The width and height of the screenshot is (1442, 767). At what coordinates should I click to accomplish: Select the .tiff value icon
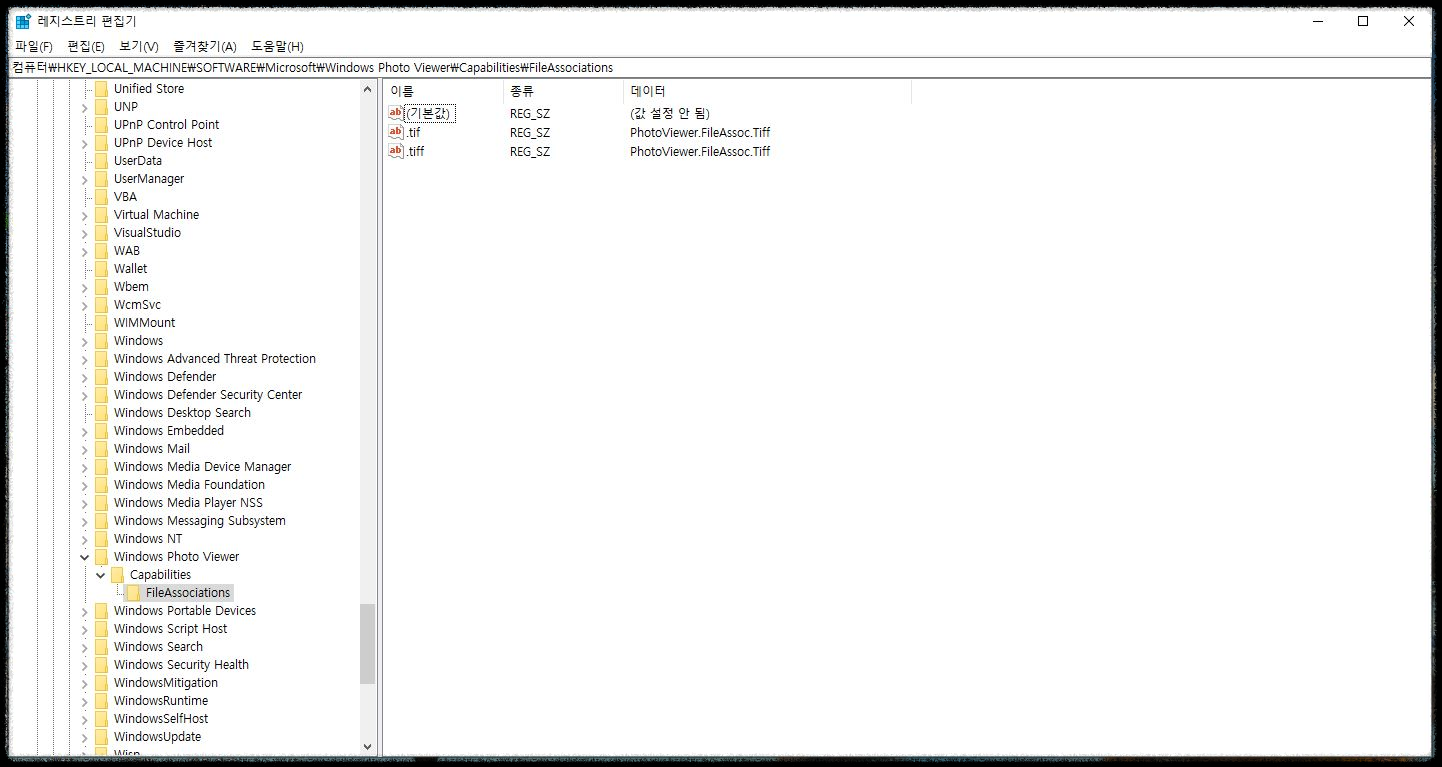[x=396, y=151]
